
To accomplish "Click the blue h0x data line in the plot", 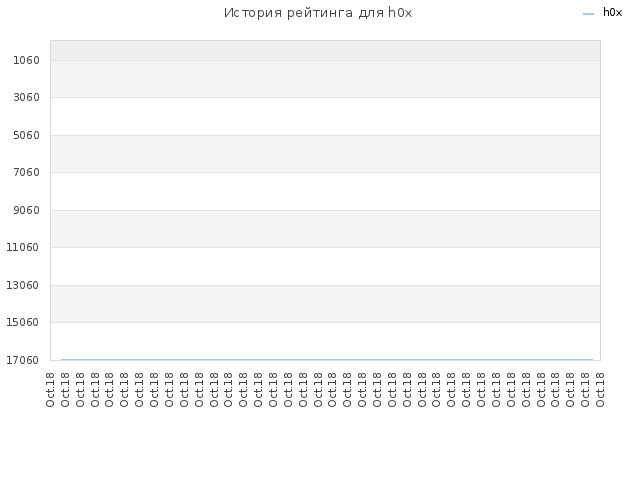I will tap(327, 360).
